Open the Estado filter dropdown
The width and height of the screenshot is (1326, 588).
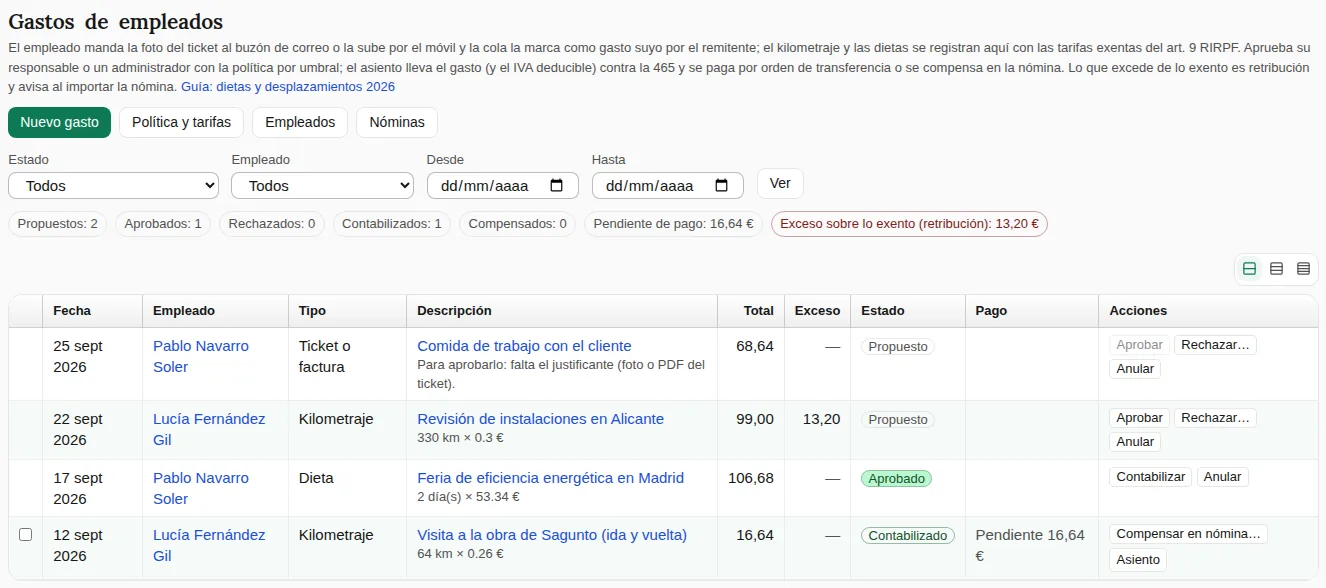113,186
